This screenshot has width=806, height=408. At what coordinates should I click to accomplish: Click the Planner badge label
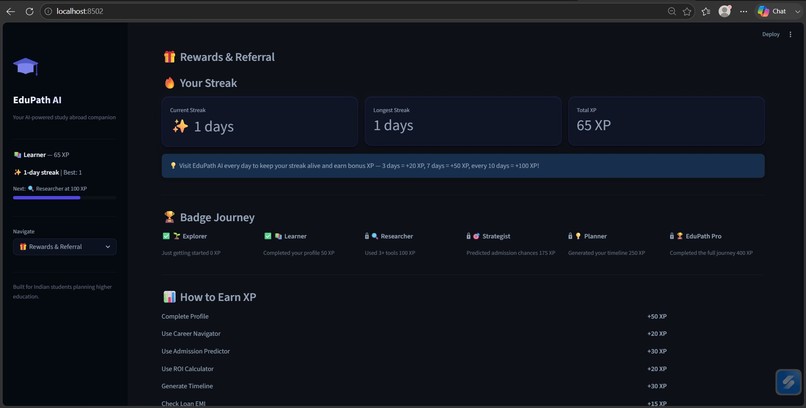[595, 236]
